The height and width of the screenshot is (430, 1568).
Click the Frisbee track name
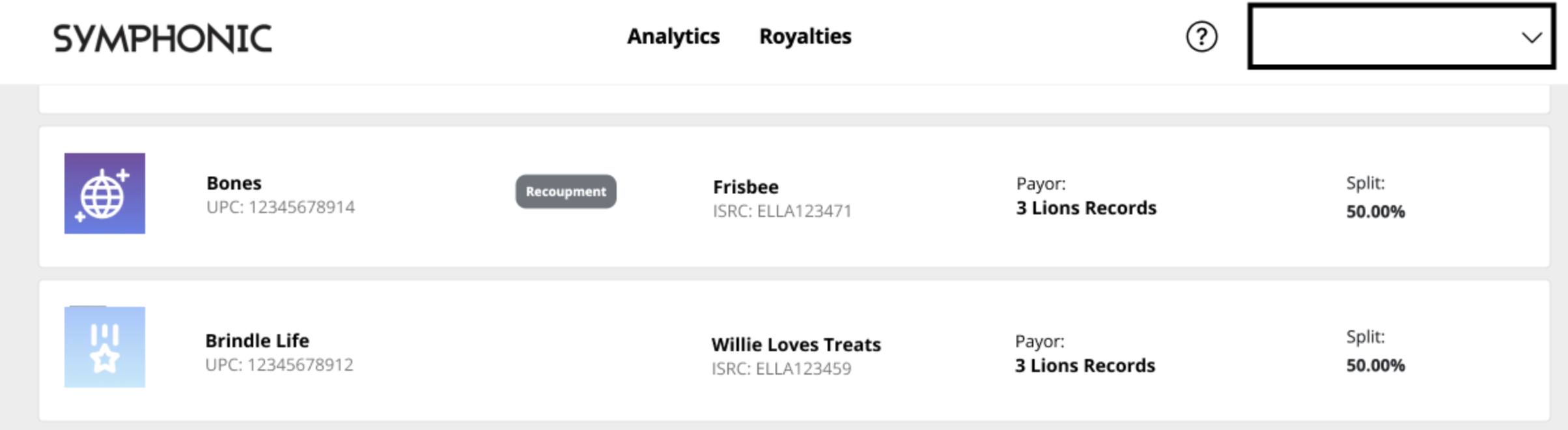746,187
